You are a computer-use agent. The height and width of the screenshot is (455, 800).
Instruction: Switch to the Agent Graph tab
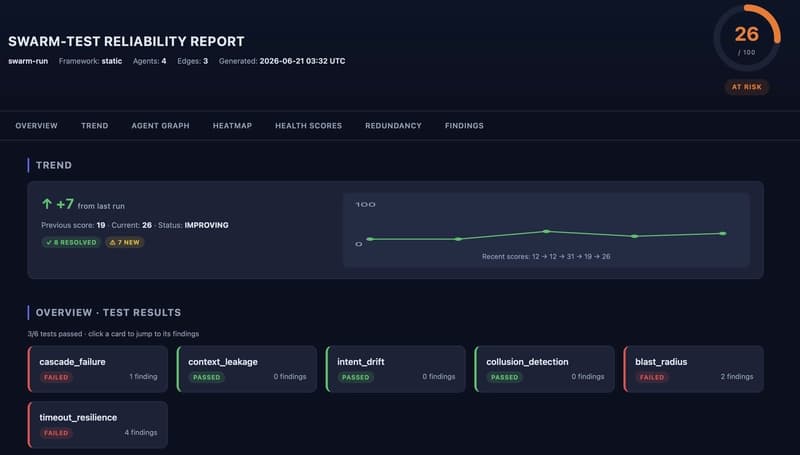(160, 125)
